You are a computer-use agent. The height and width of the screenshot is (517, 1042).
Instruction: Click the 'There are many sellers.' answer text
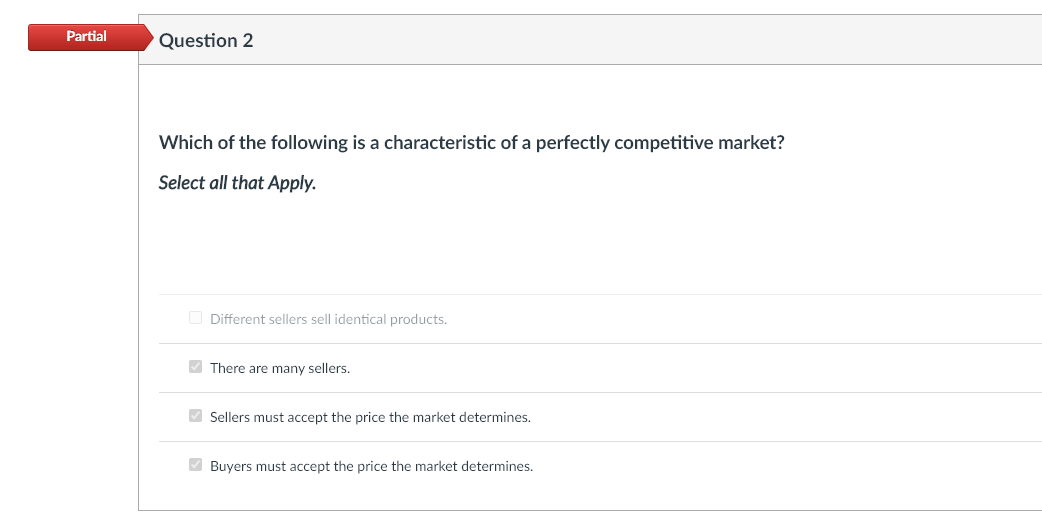point(280,369)
